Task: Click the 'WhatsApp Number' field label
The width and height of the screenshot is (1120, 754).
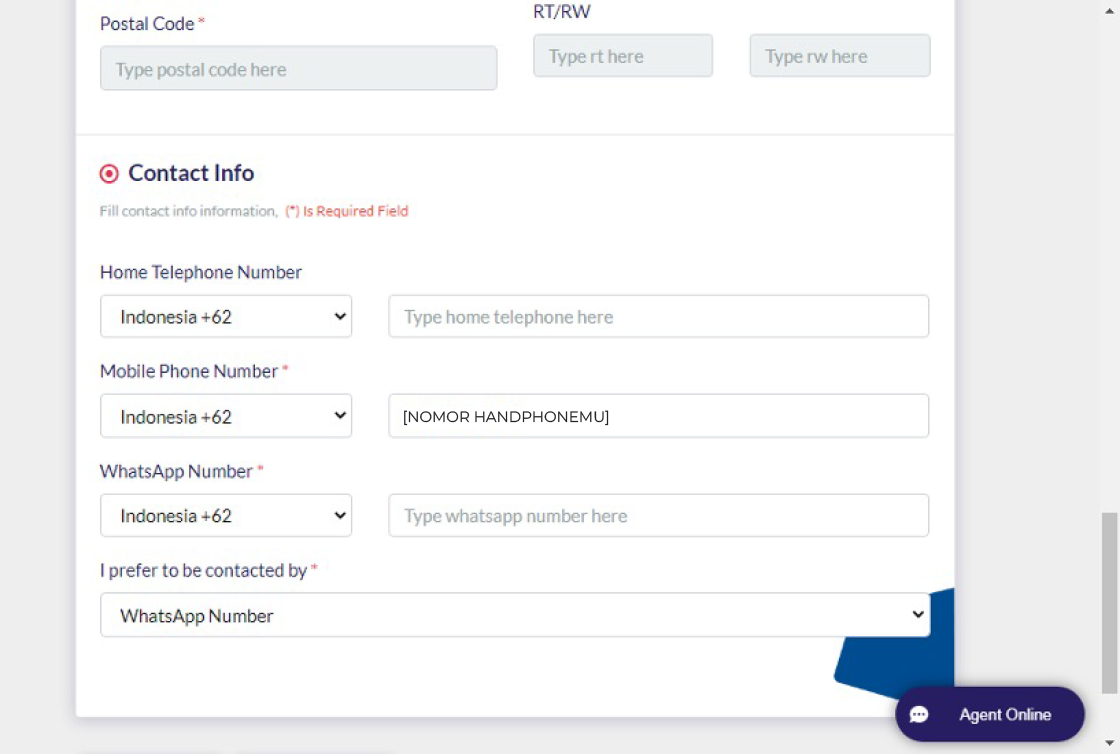Action: tap(176, 471)
